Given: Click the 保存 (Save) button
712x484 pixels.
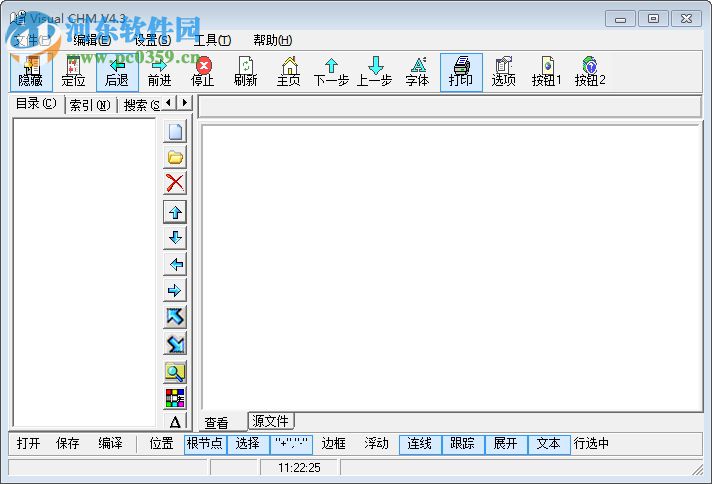Looking at the screenshot, I should [x=68, y=444].
